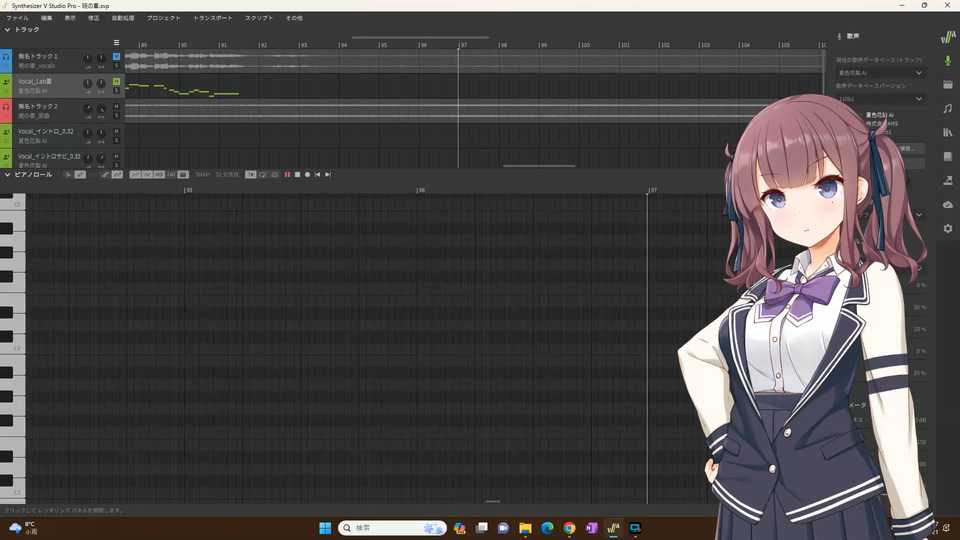Open the ファイル menu
Screen dimensions: 960x540
tap(17, 18)
